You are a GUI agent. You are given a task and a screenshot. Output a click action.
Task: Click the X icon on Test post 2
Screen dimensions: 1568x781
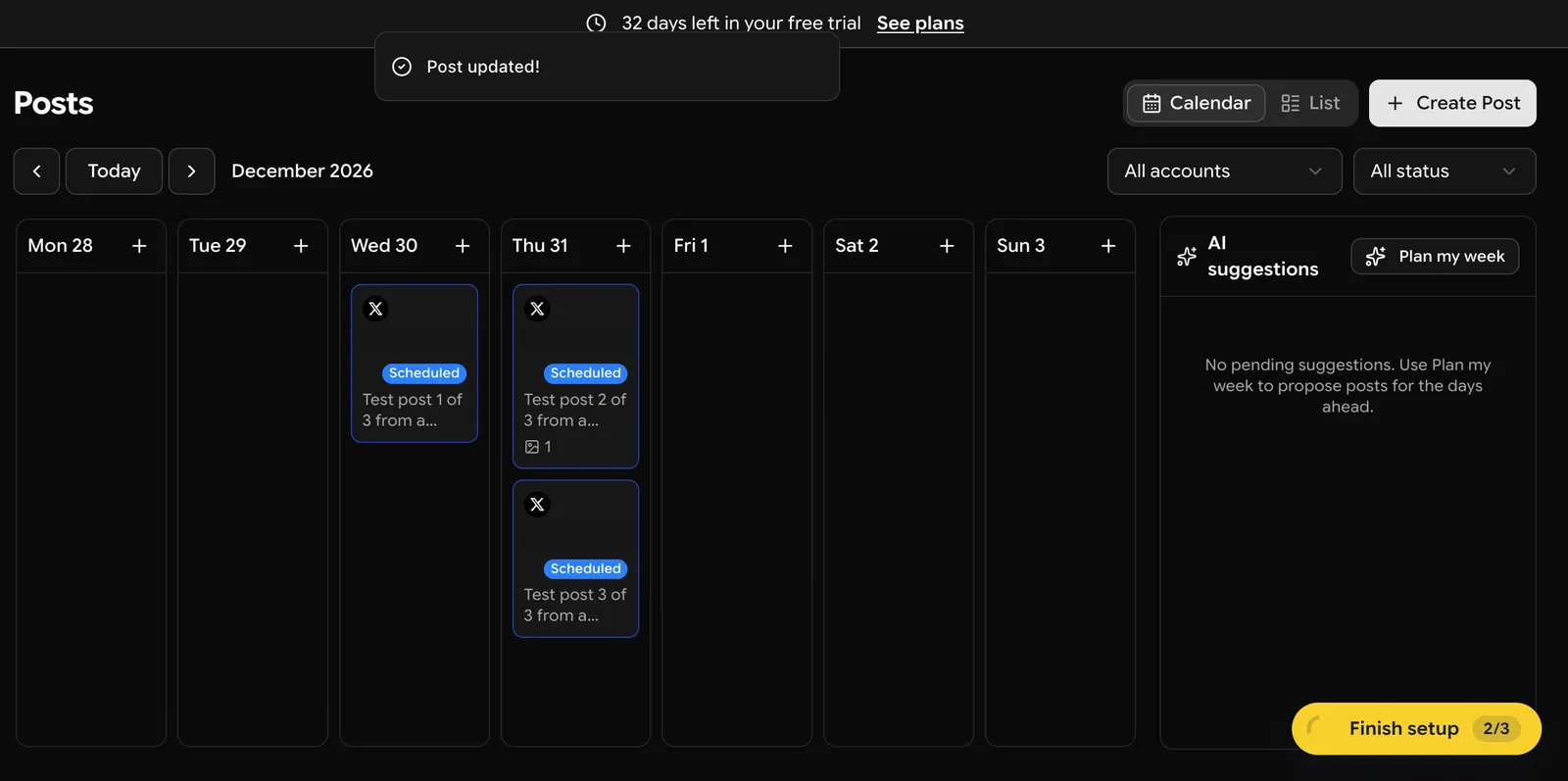pyautogui.click(x=537, y=309)
